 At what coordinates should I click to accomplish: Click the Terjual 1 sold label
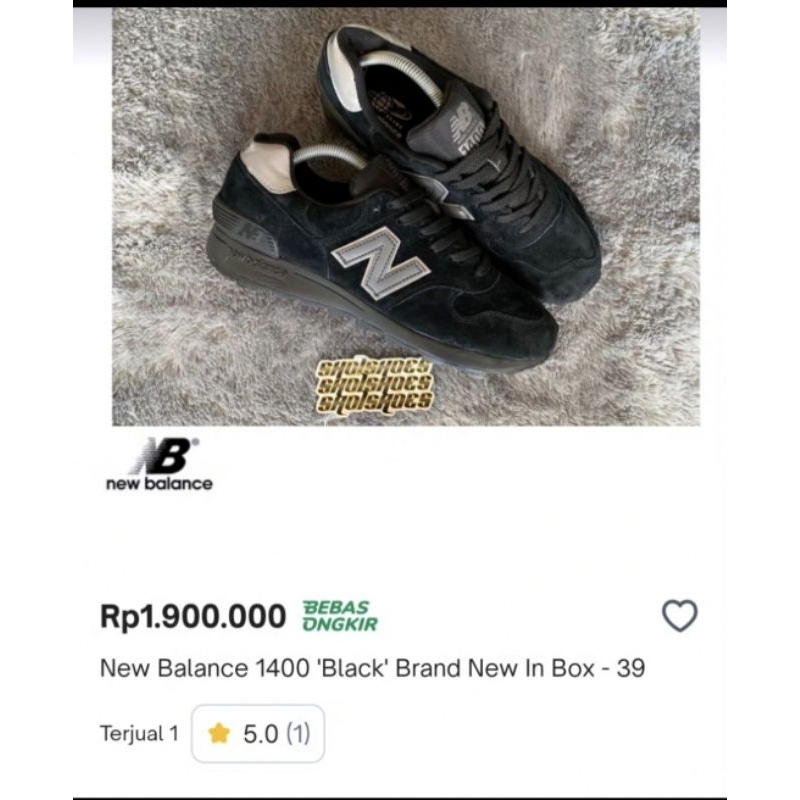click(x=139, y=734)
